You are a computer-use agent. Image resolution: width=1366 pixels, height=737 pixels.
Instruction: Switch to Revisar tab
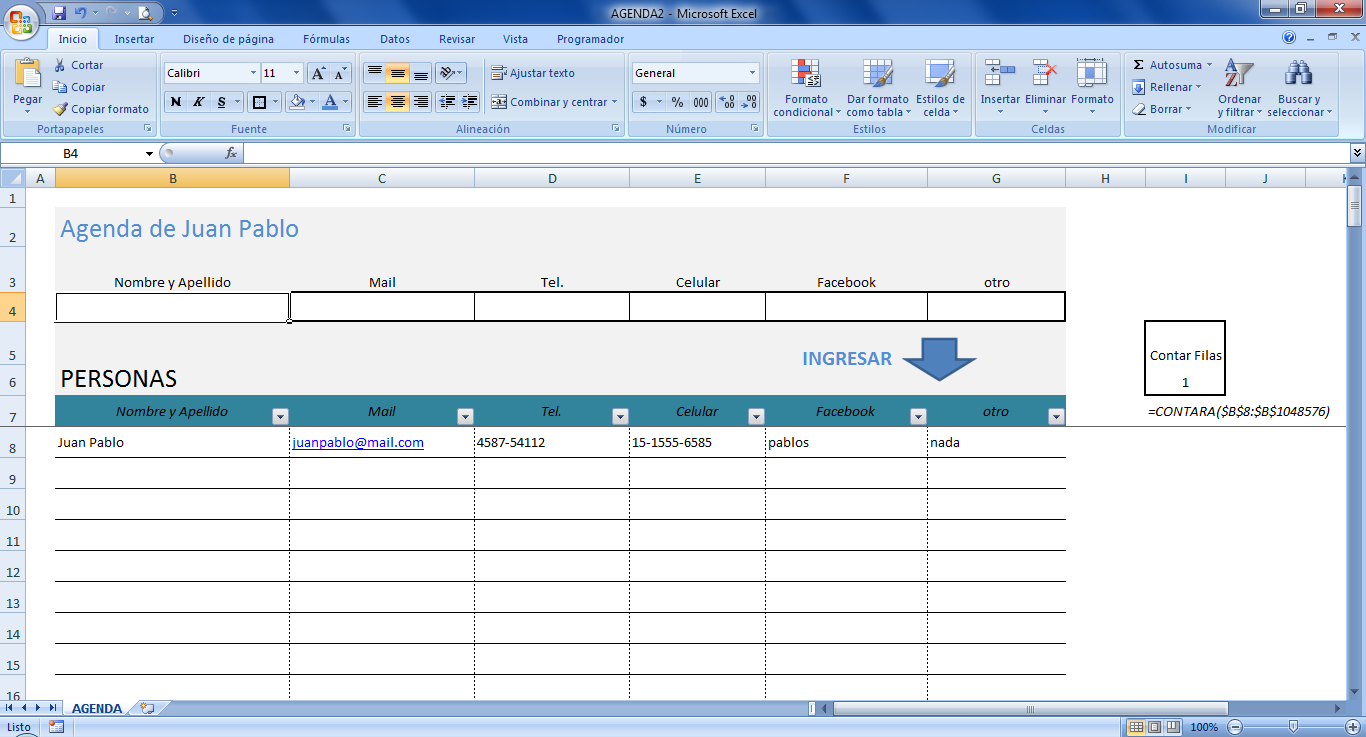coord(457,39)
